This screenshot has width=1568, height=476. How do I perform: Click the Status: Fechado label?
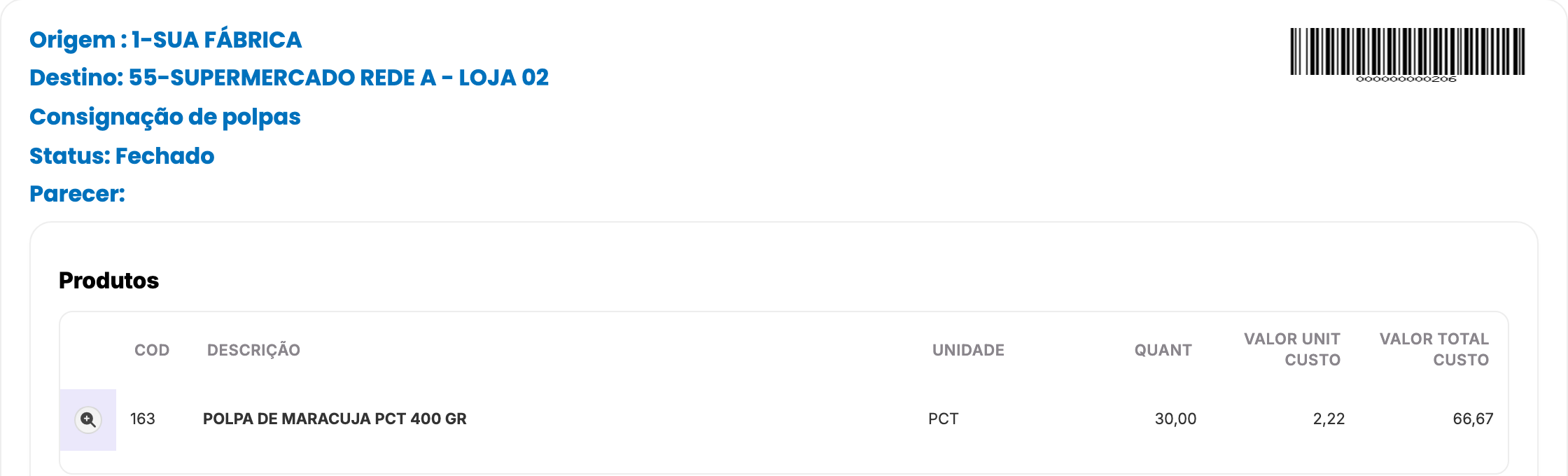tap(122, 155)
